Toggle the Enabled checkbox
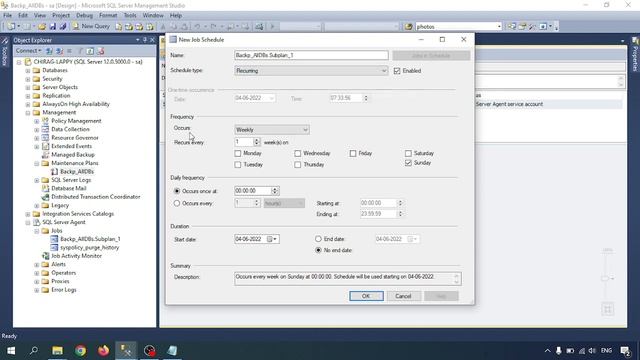Image resolution: width=640 pixels, height=360 pixels. (397, 71)
